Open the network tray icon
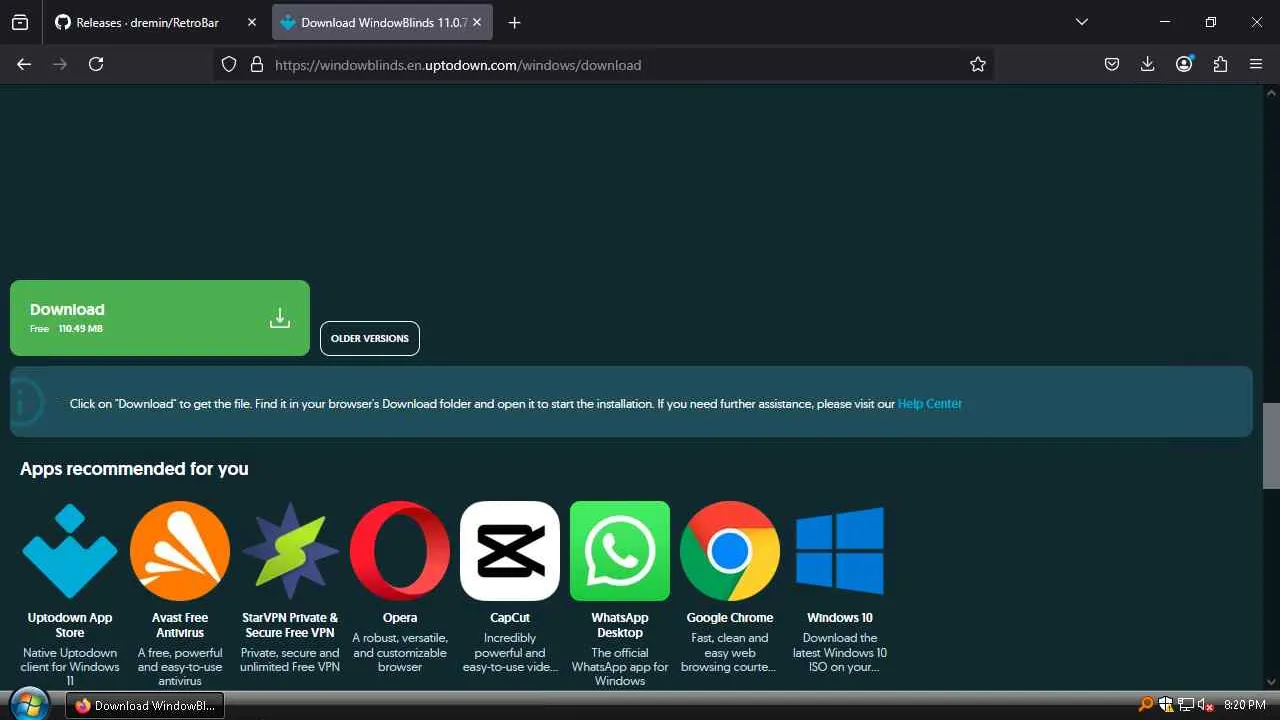Viewport: 1280px width, 720px height. (1186, 705)
